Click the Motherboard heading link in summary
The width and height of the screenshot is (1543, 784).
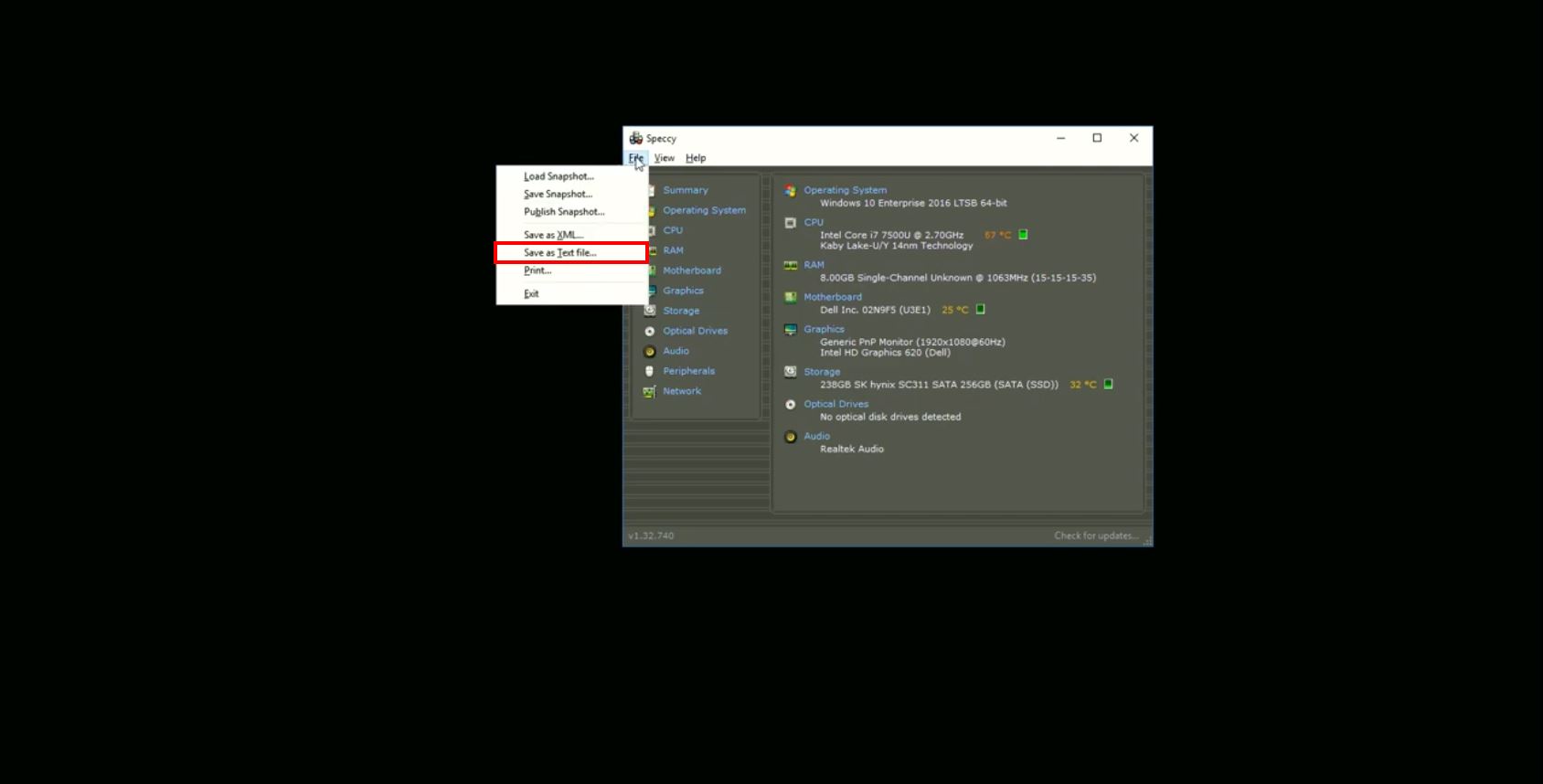(833, 297)
